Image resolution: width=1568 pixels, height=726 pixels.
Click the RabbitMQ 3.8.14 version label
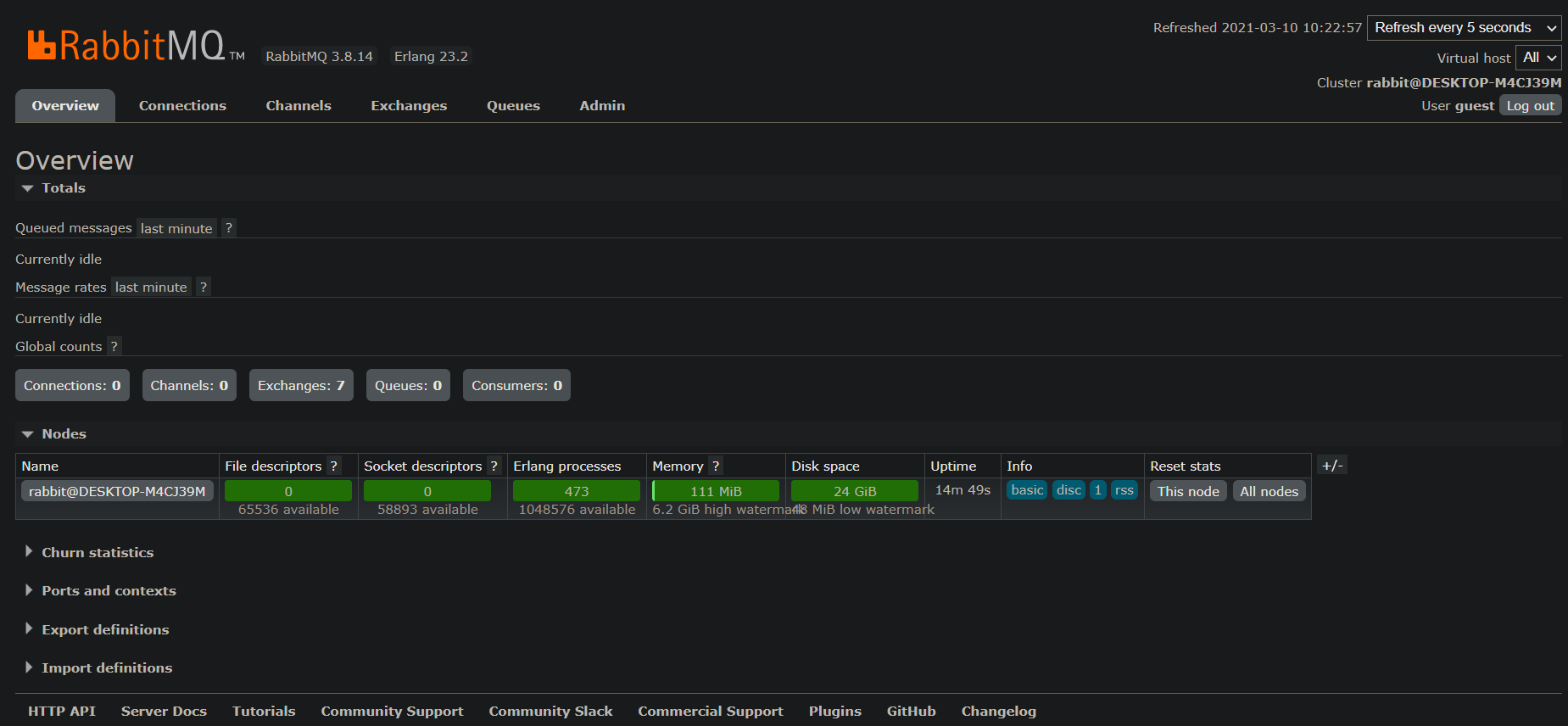(x=319, y=57)
